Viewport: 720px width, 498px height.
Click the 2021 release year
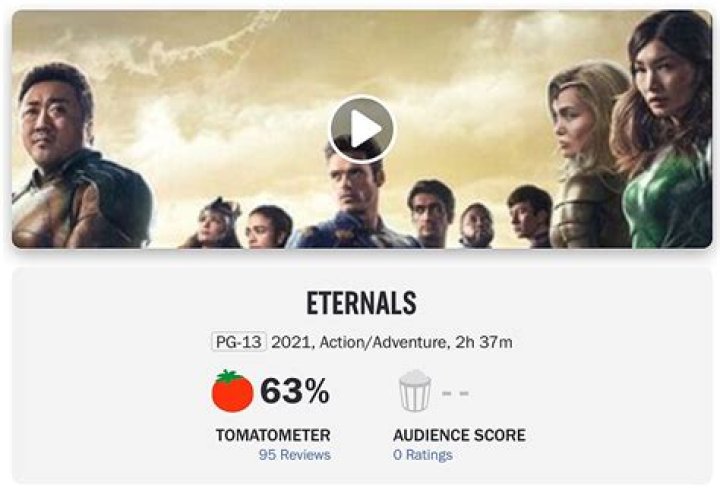(x=290, y=342)
